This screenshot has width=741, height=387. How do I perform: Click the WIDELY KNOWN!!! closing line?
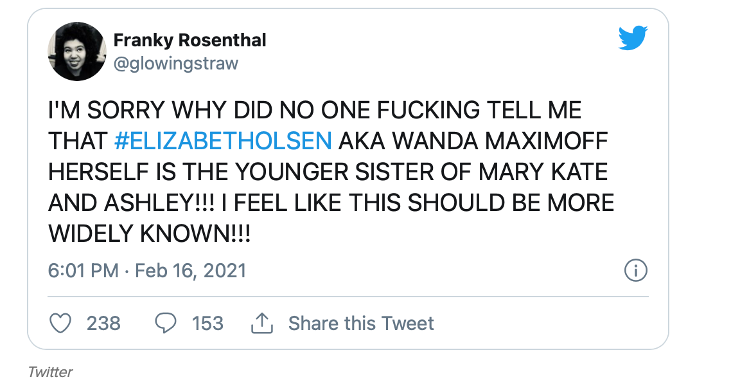click(x=149, y=234)
